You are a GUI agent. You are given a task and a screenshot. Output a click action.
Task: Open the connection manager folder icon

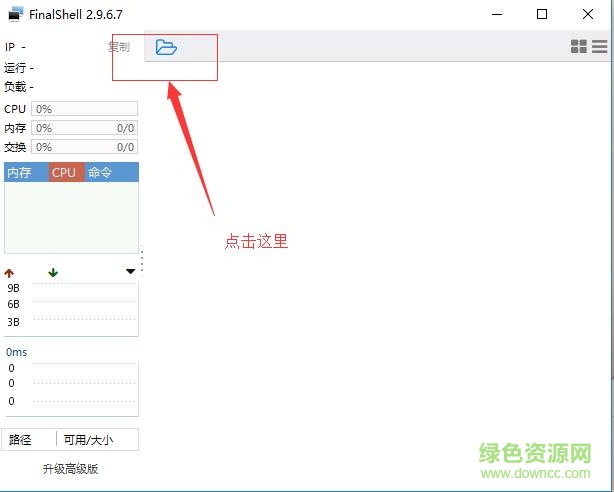(x=166, y=47)
